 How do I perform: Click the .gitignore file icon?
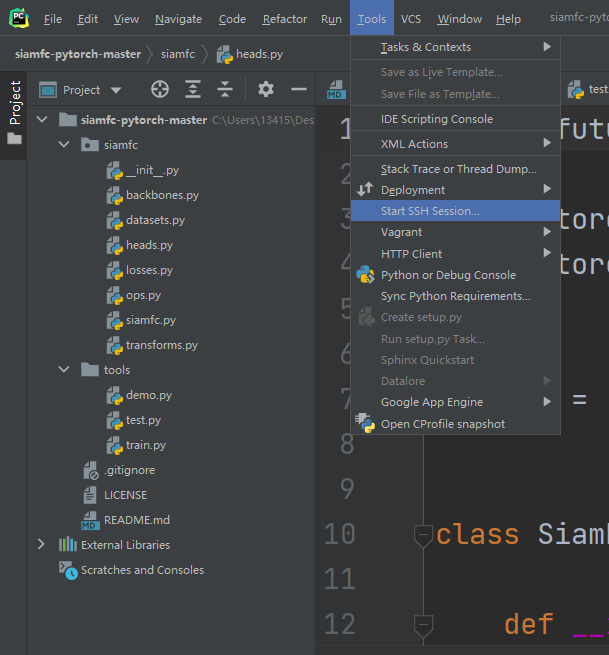(91, 470)
